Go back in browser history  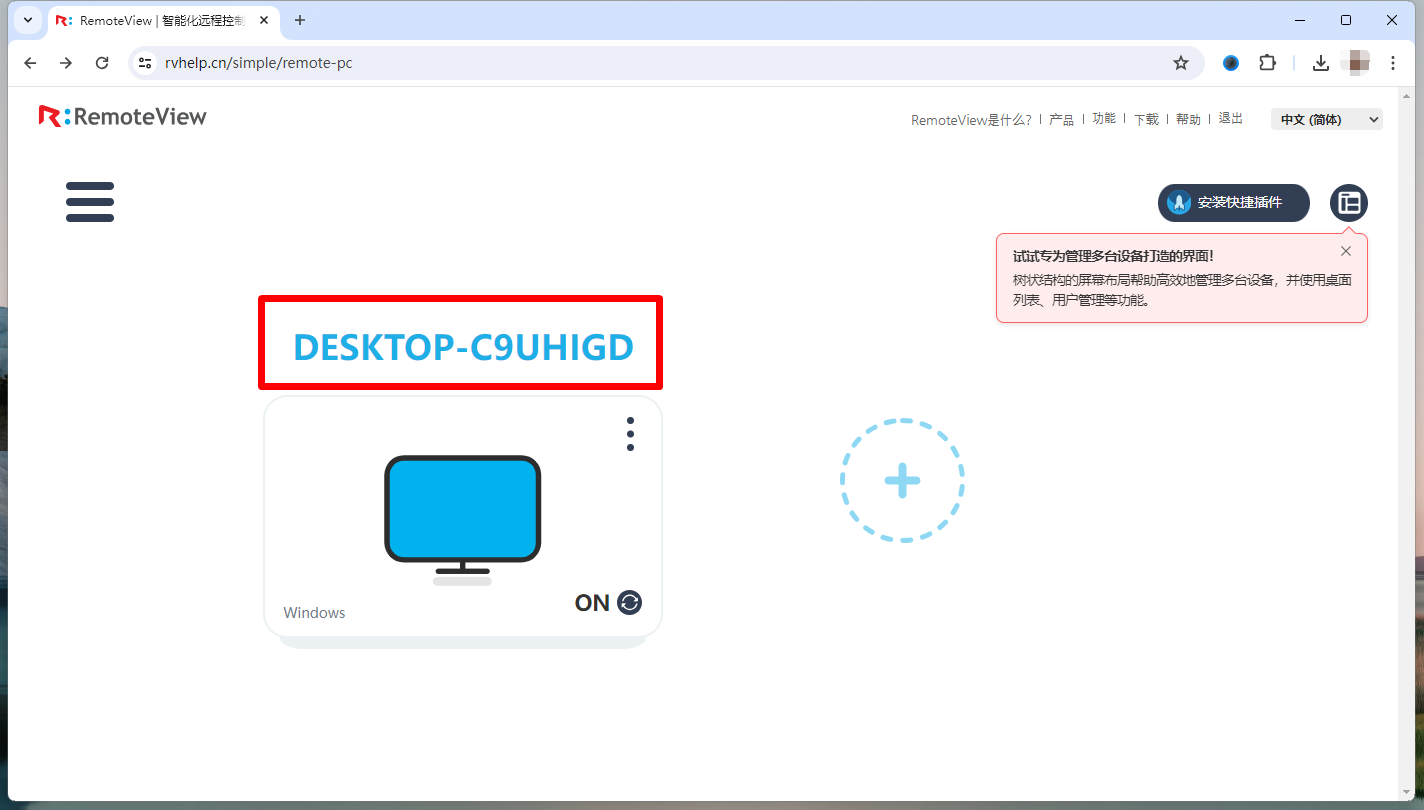point(30,63)
